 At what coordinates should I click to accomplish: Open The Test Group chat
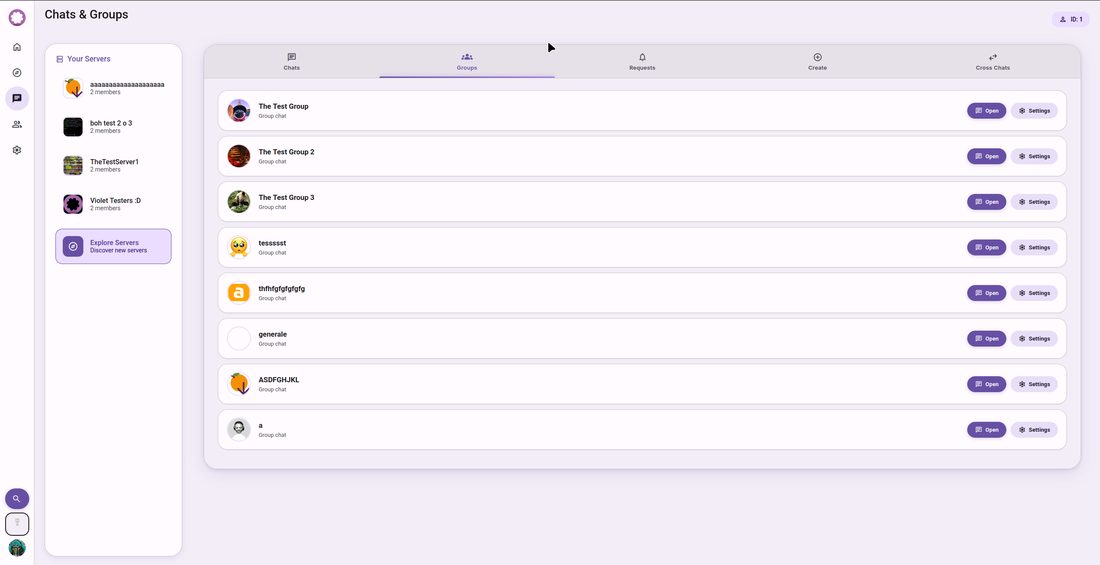coord(986,111)
